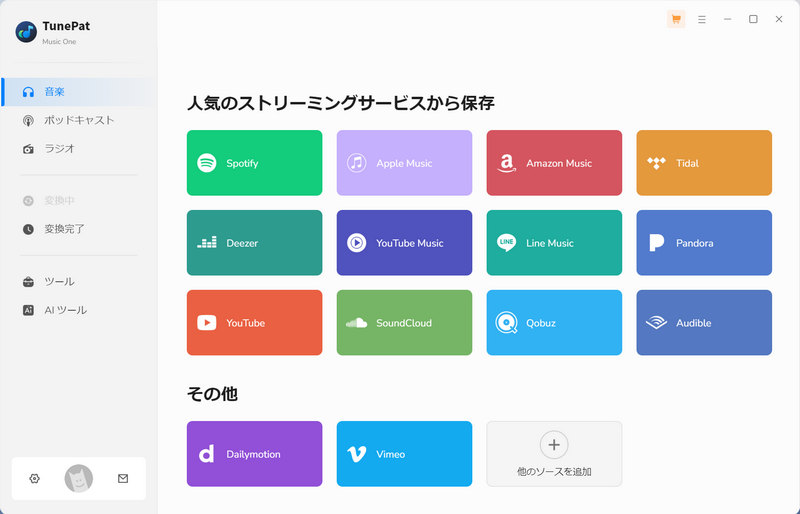Open the 変換完了 history section
Viewport: 800px width, 514px height.
pyautogui.click(x=79, y=229)
